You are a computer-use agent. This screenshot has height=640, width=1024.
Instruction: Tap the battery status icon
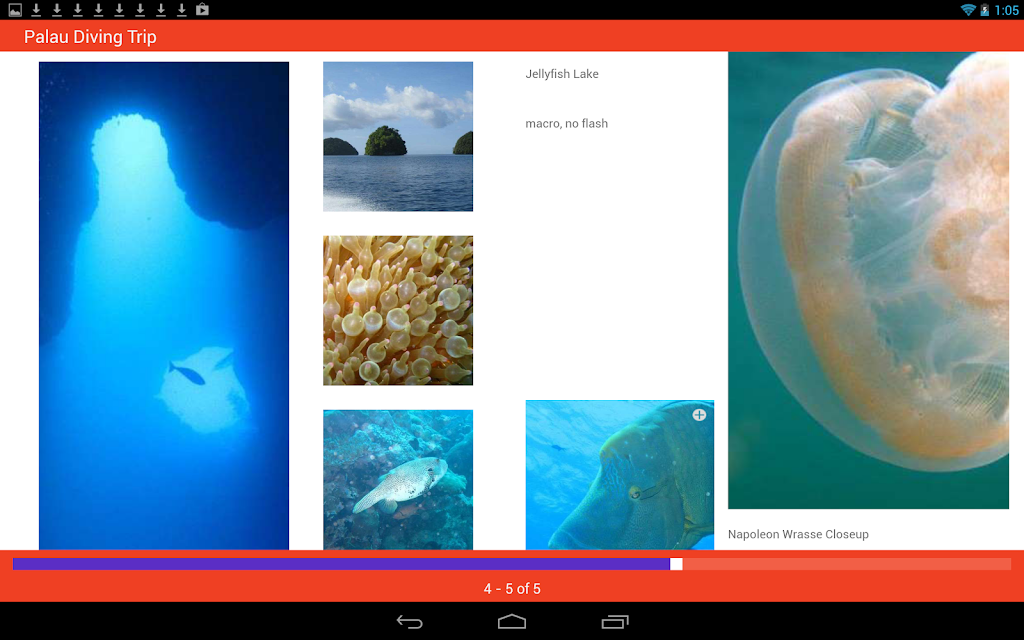click(x=984, y=10)
